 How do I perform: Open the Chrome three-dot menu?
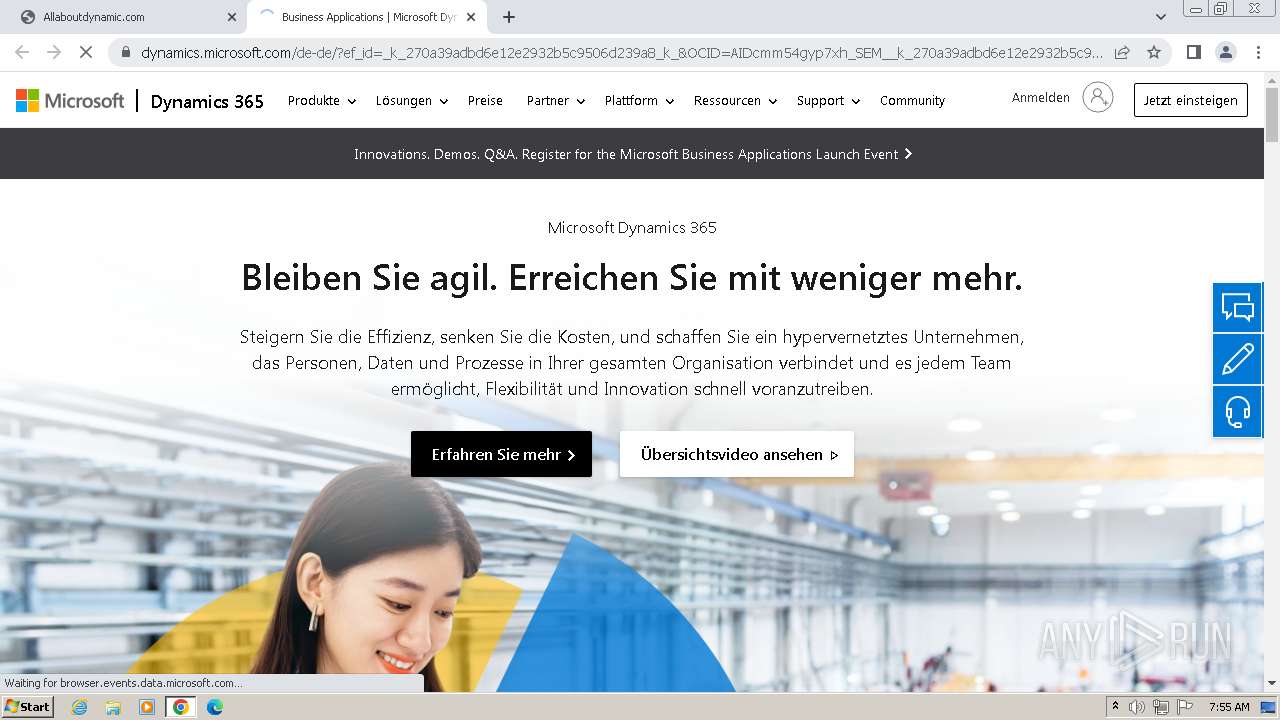(x=1258, y=52)
